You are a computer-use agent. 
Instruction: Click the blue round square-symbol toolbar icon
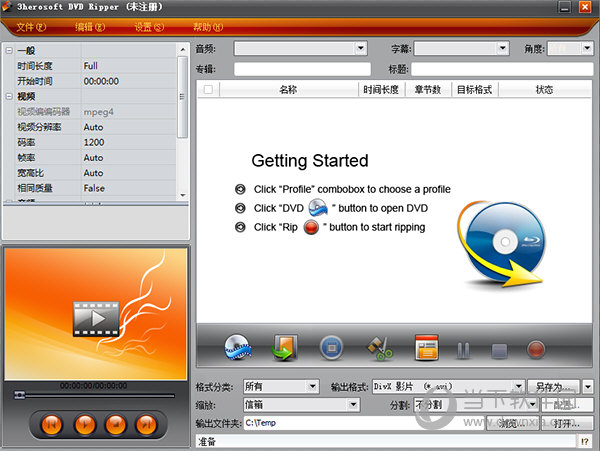[x=331, y=348]
